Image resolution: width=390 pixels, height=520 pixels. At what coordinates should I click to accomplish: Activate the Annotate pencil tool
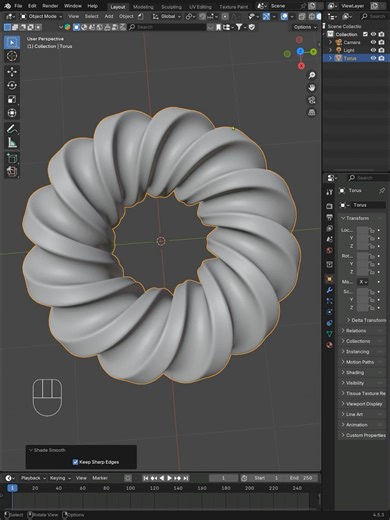tap(12, 129)
